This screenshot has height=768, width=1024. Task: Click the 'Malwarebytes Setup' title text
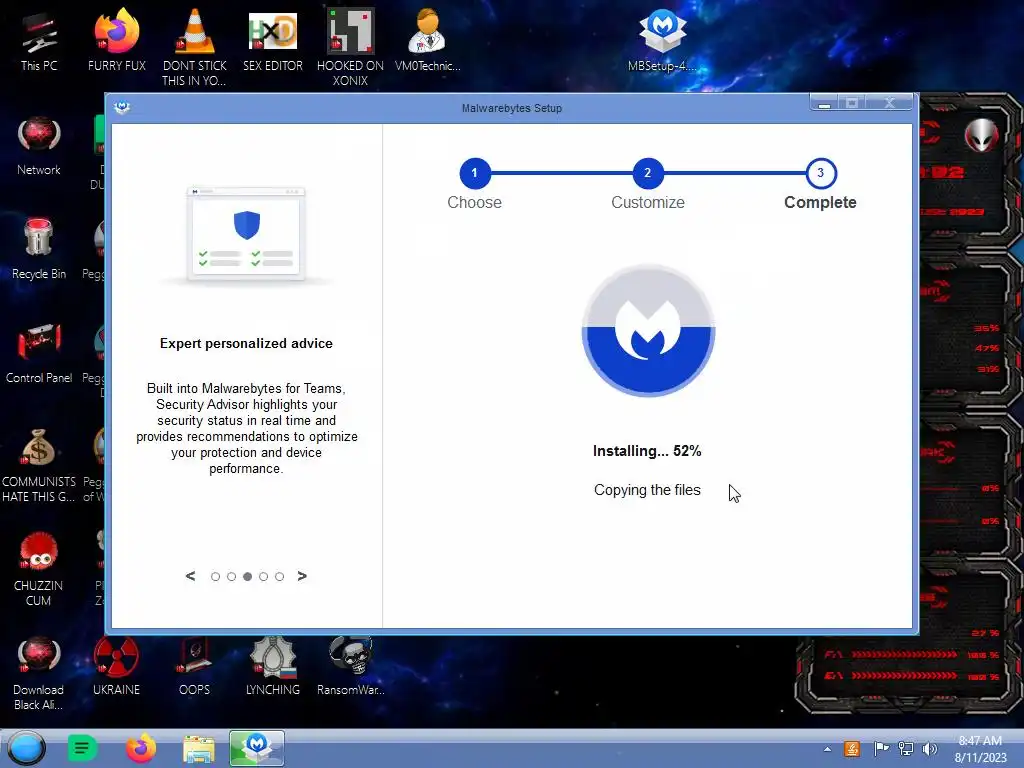(x=511, y=108)
